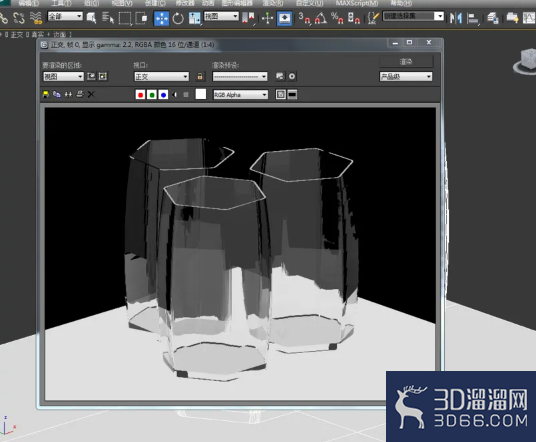Select the Unlink Selection tool
This screenshot has height=442, width=536.
point(19,17)
